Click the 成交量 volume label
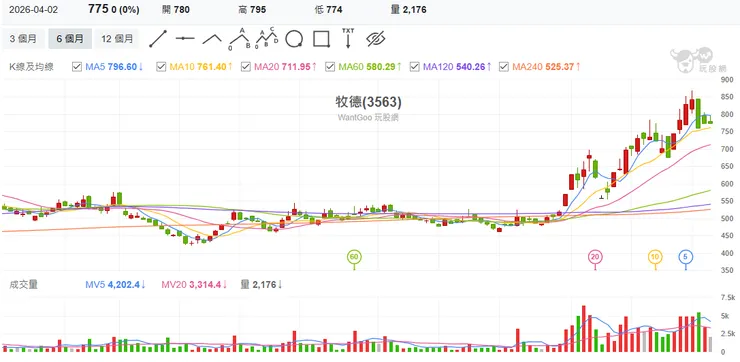Viewport: 740px width, 362px height. [24, 285]
